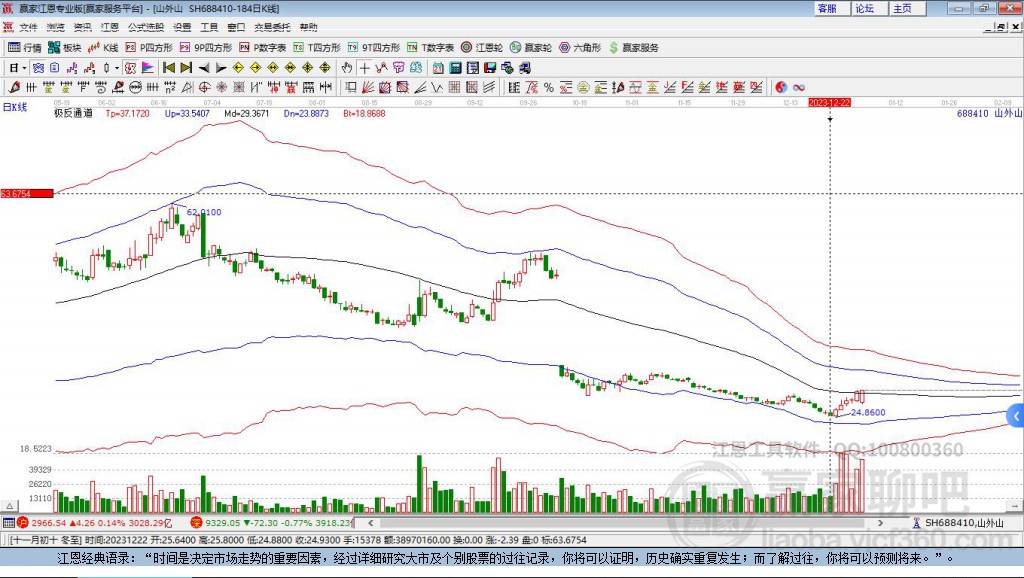Image resolution: width=1024 pixels, height=578 pixels.
Task: Open the 浏览 menu
Action: pyautogui.click(x=56, y=27)
